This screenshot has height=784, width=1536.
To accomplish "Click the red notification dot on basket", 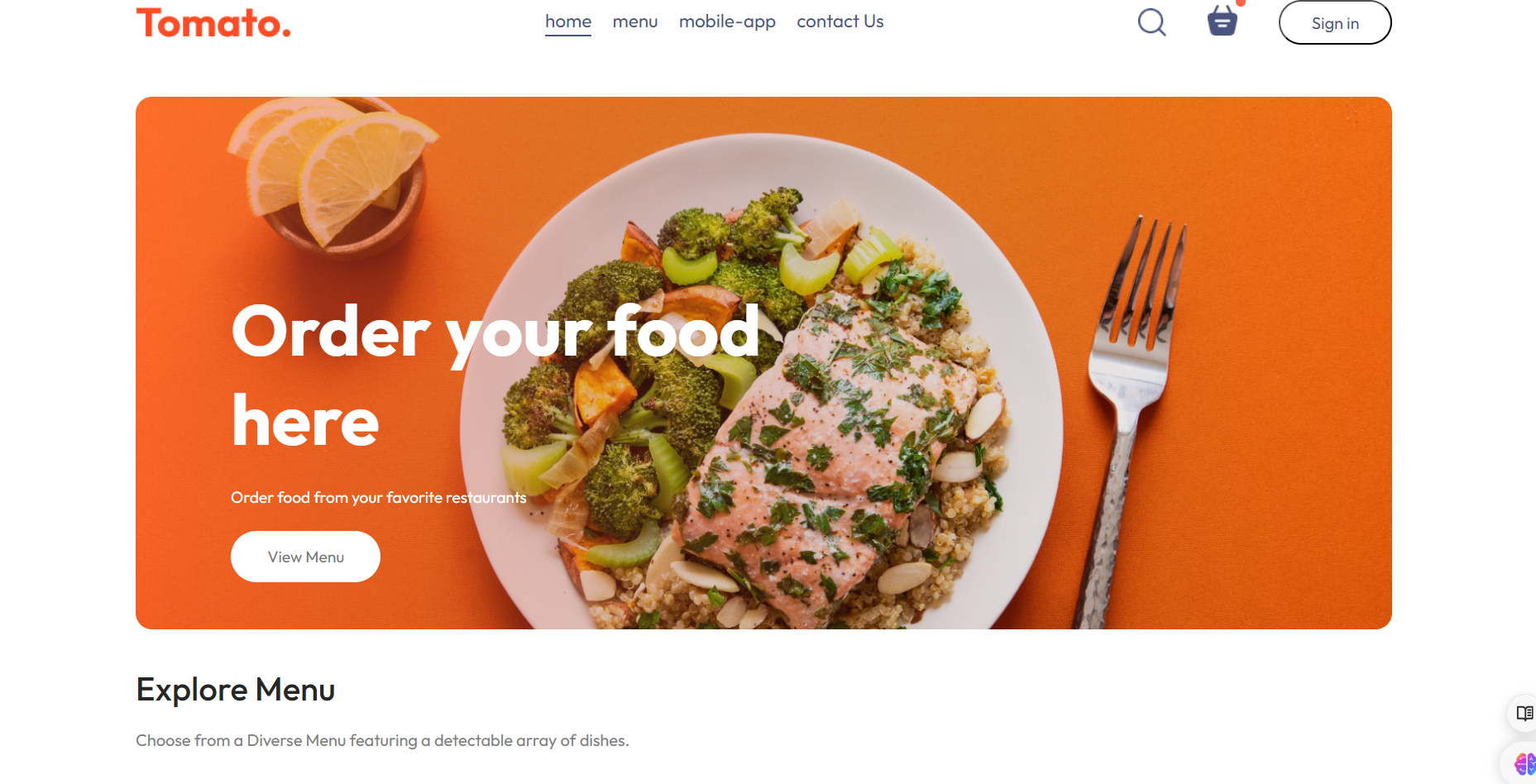I will [1241, 2].
